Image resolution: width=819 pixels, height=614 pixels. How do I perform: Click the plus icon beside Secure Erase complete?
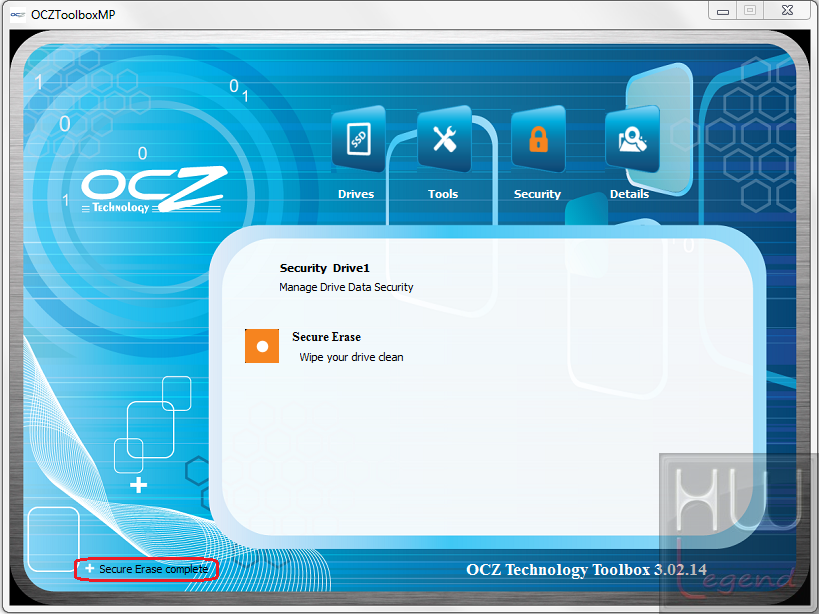click(89, 568)
